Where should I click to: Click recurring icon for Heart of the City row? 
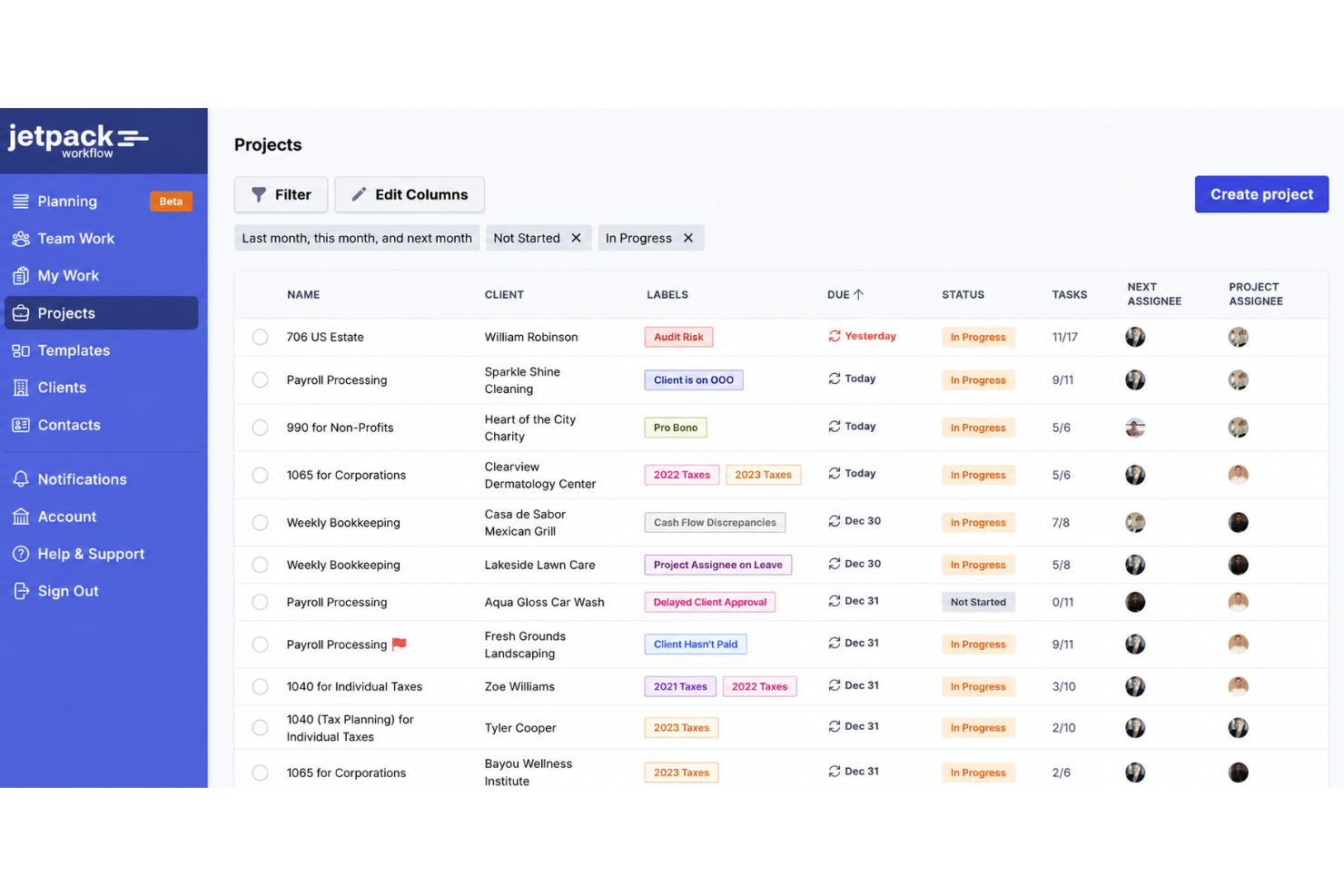coord(835,426)
